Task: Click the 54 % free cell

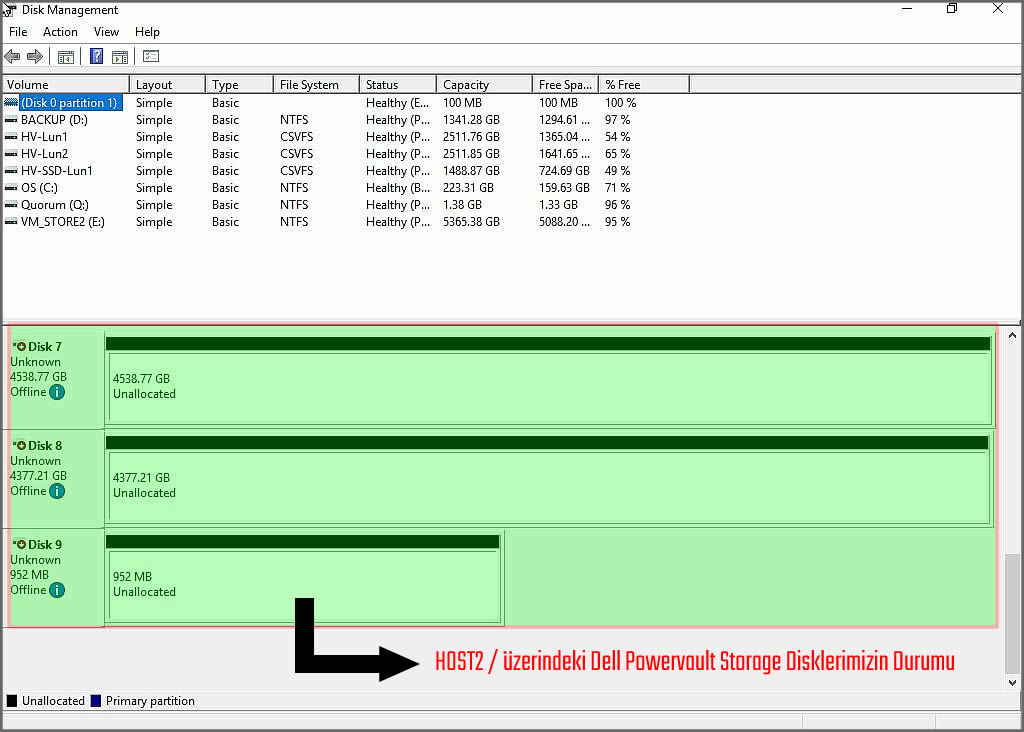Action: click(618, 137)
